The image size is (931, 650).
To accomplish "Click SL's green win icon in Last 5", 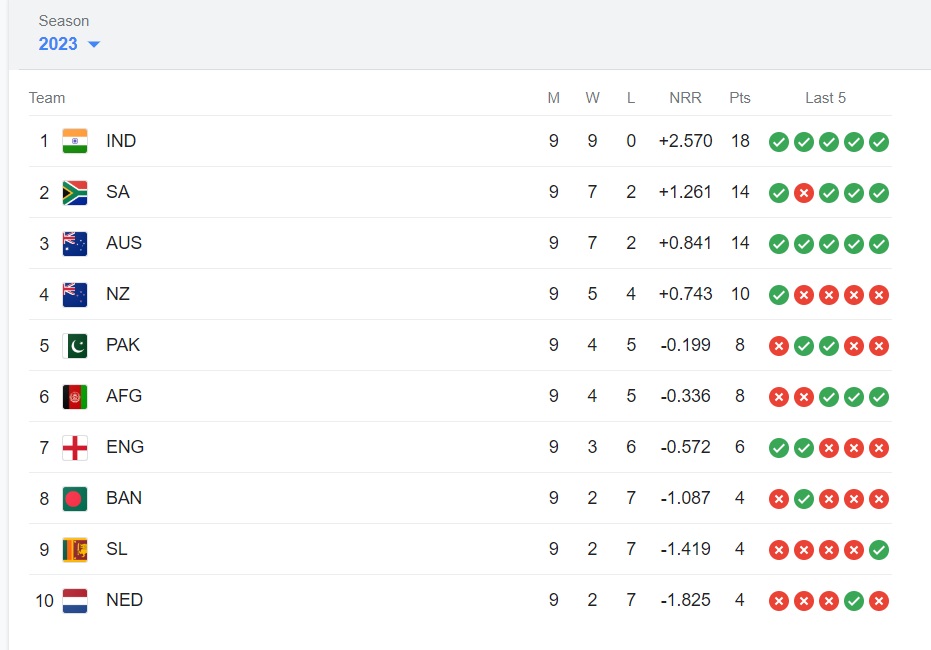I will tap(879, 550).
